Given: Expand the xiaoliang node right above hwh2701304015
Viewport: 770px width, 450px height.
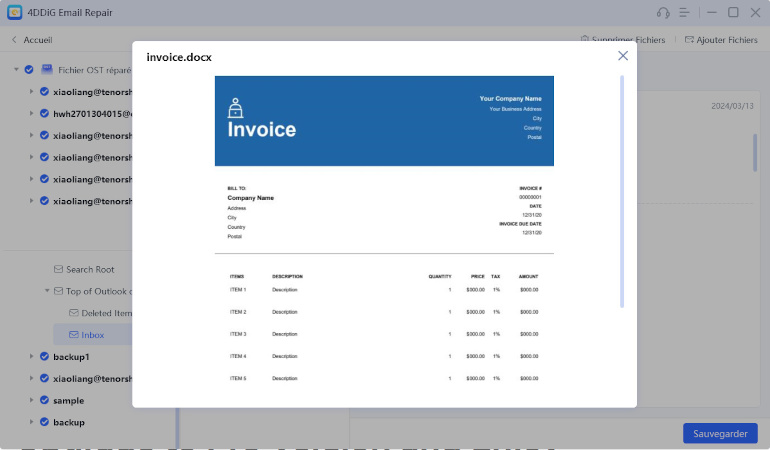Looking at the screenshot, I should tap(31, 92).
